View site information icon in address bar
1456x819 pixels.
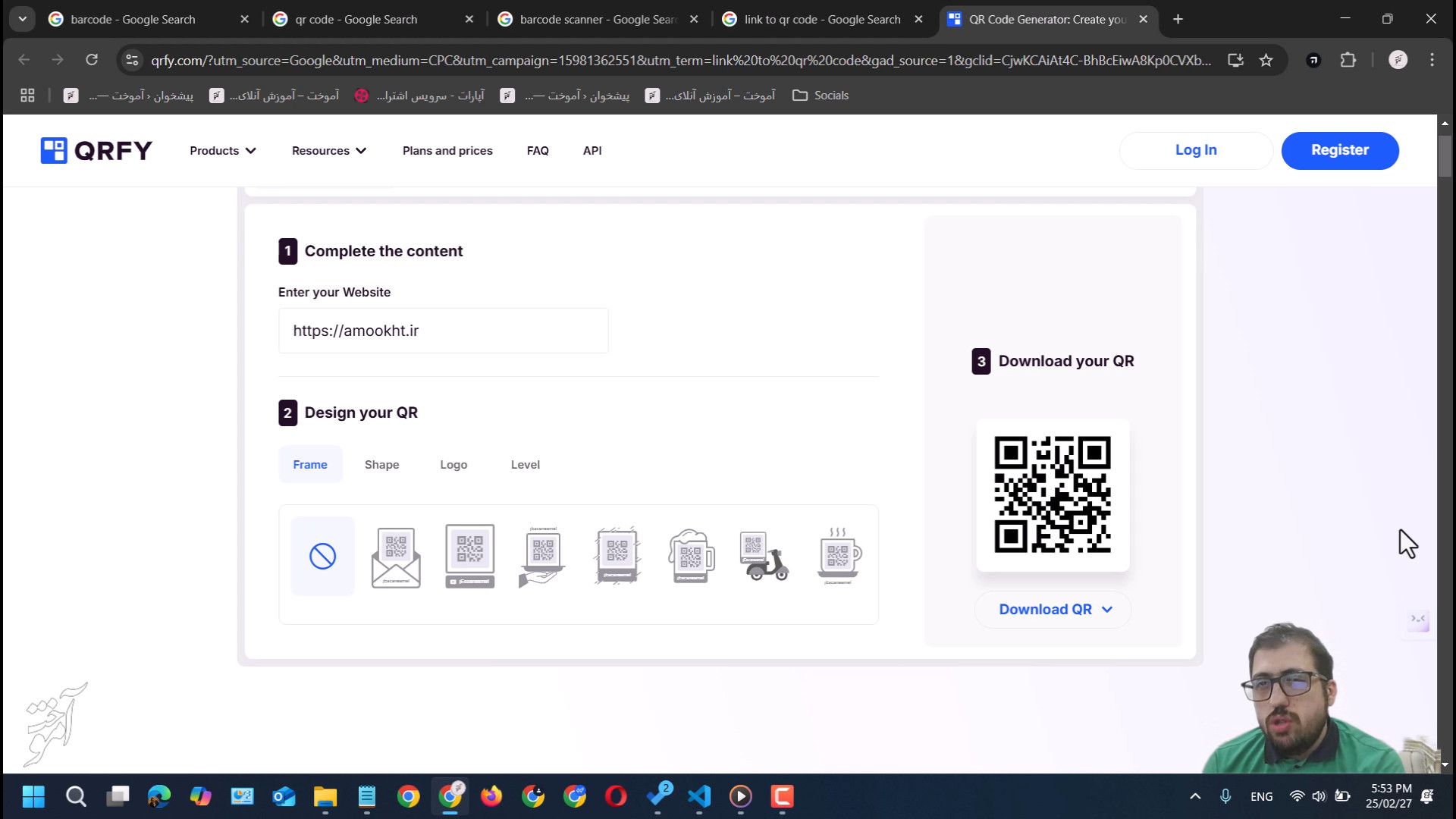(132, 60)
